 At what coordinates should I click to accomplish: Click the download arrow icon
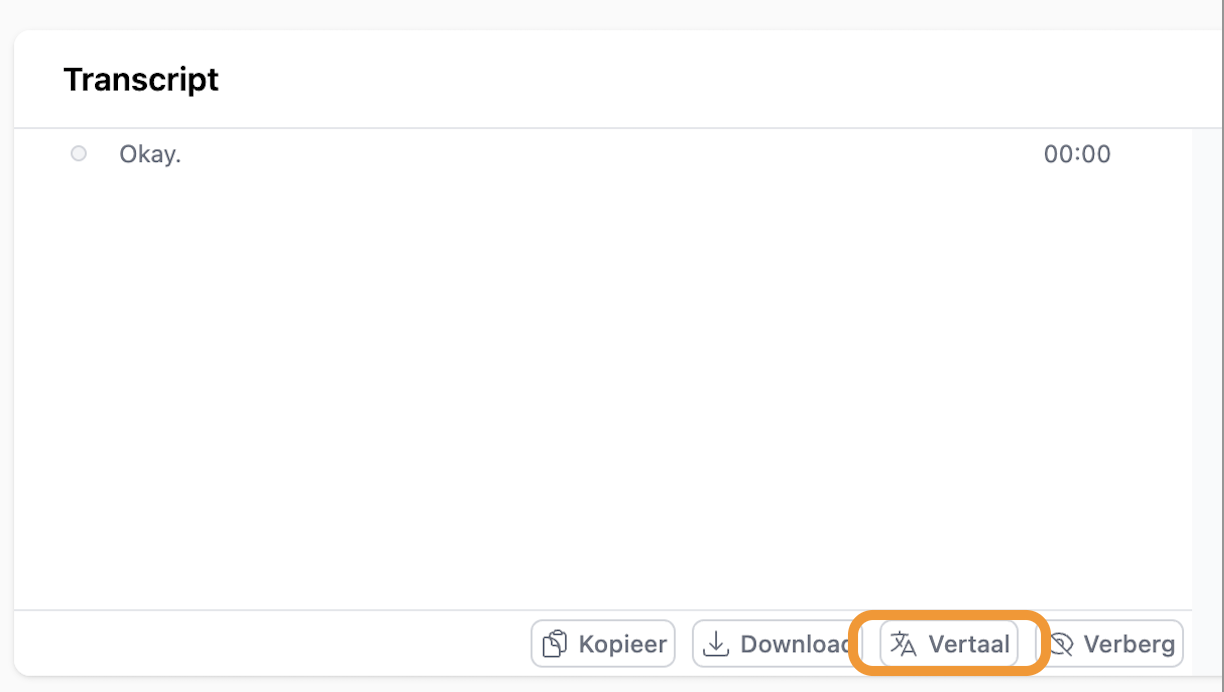(x=715, y=644)
